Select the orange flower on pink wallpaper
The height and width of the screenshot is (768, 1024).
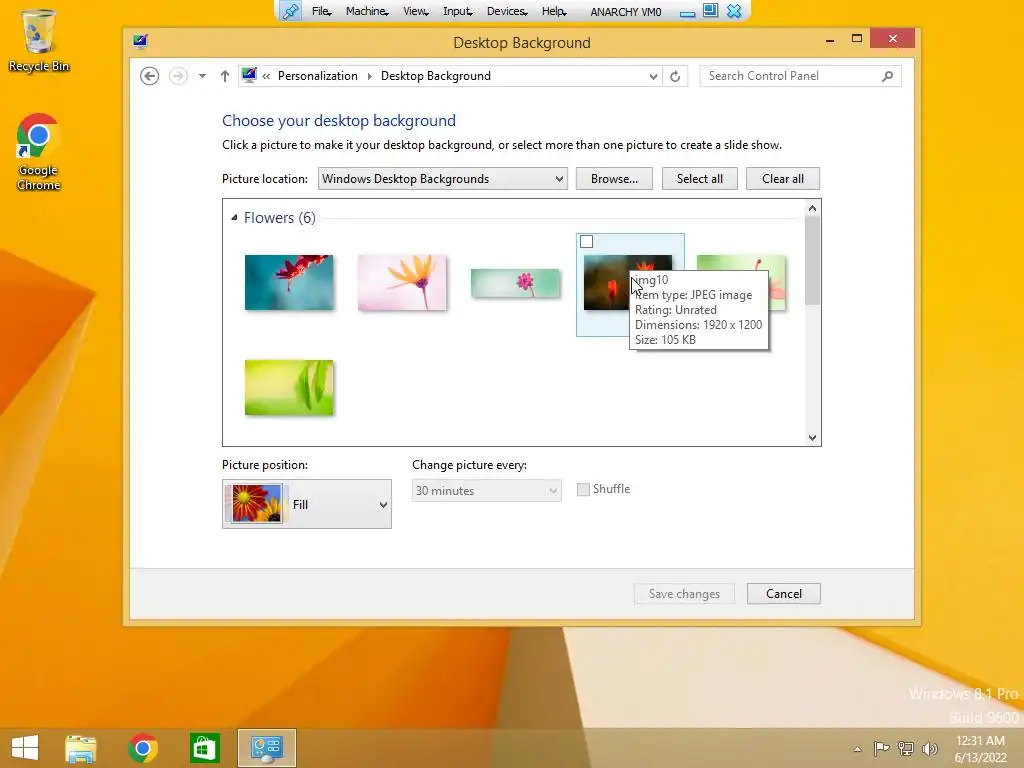click(x=402, y=282)
